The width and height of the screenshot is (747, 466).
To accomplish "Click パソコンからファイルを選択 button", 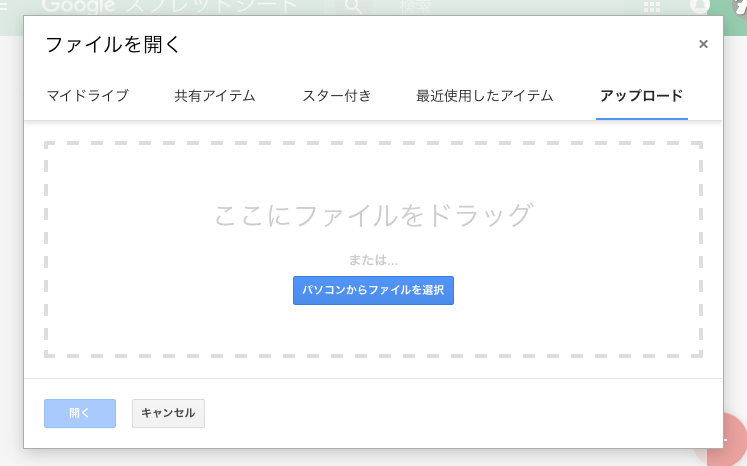I will click(373, 290).
